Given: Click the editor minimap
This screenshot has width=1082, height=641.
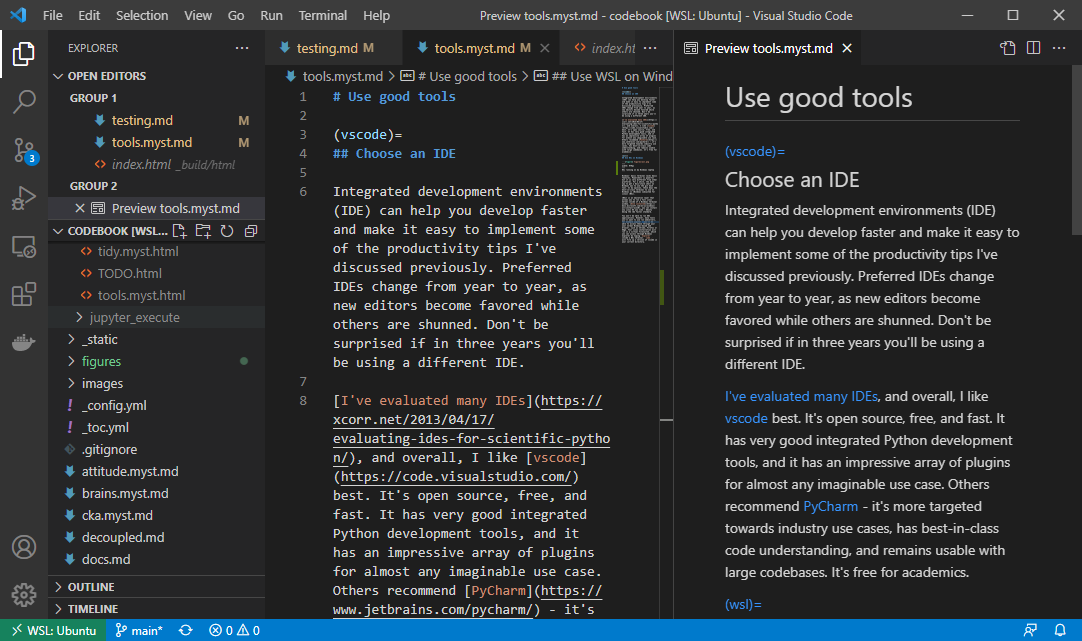Looking at the screenshot, I should pyautogui.click(x=638, y=166).
